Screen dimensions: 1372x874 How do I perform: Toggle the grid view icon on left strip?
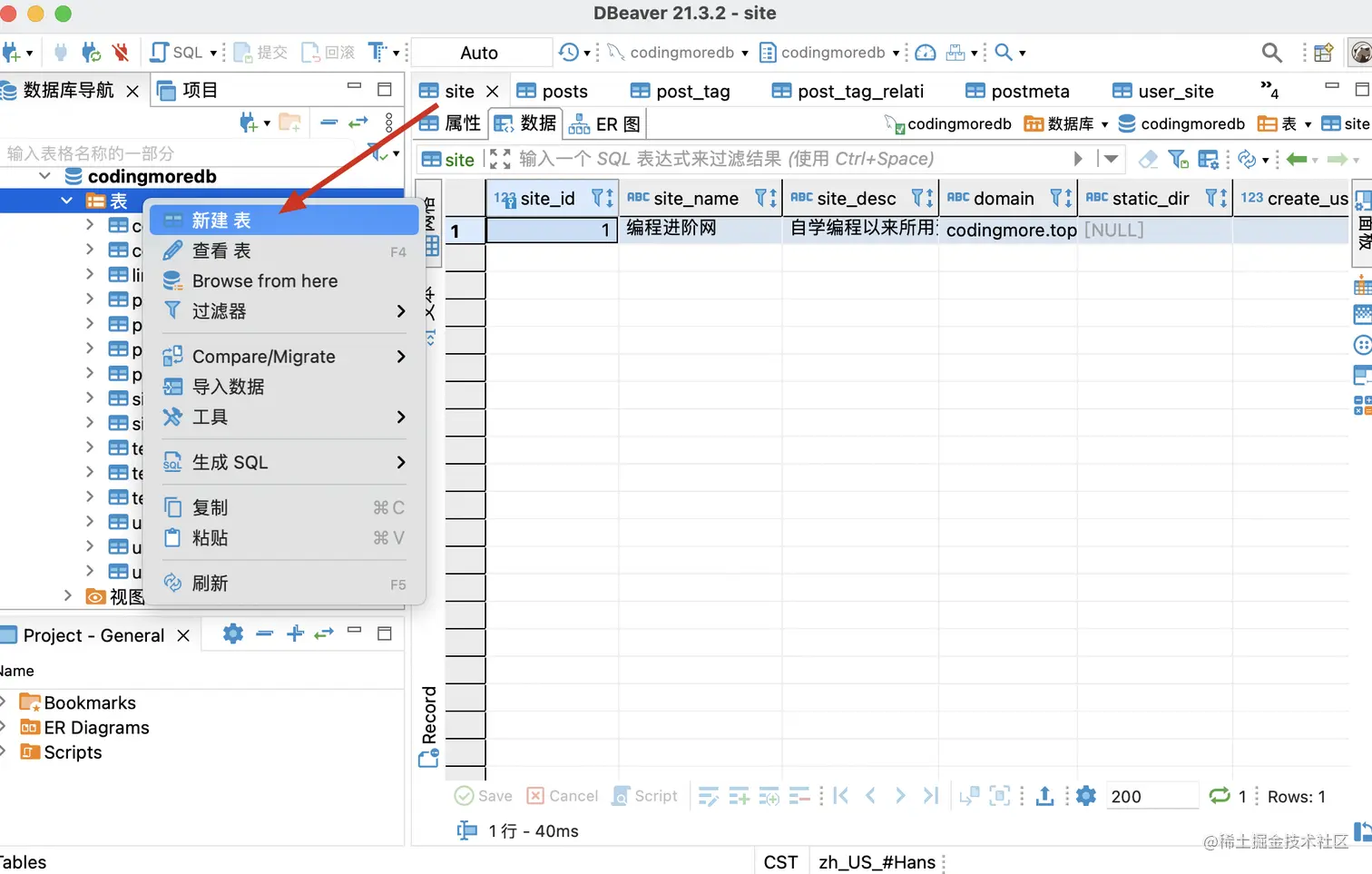pyautogui.click(x=431, y=245)
